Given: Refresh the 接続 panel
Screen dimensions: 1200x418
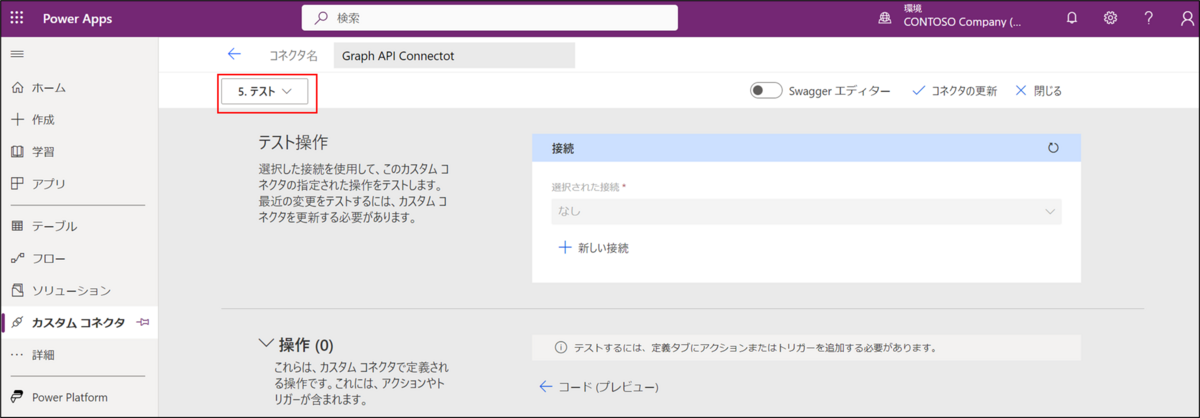Looking at the screenshot, I should point(1053,148).
